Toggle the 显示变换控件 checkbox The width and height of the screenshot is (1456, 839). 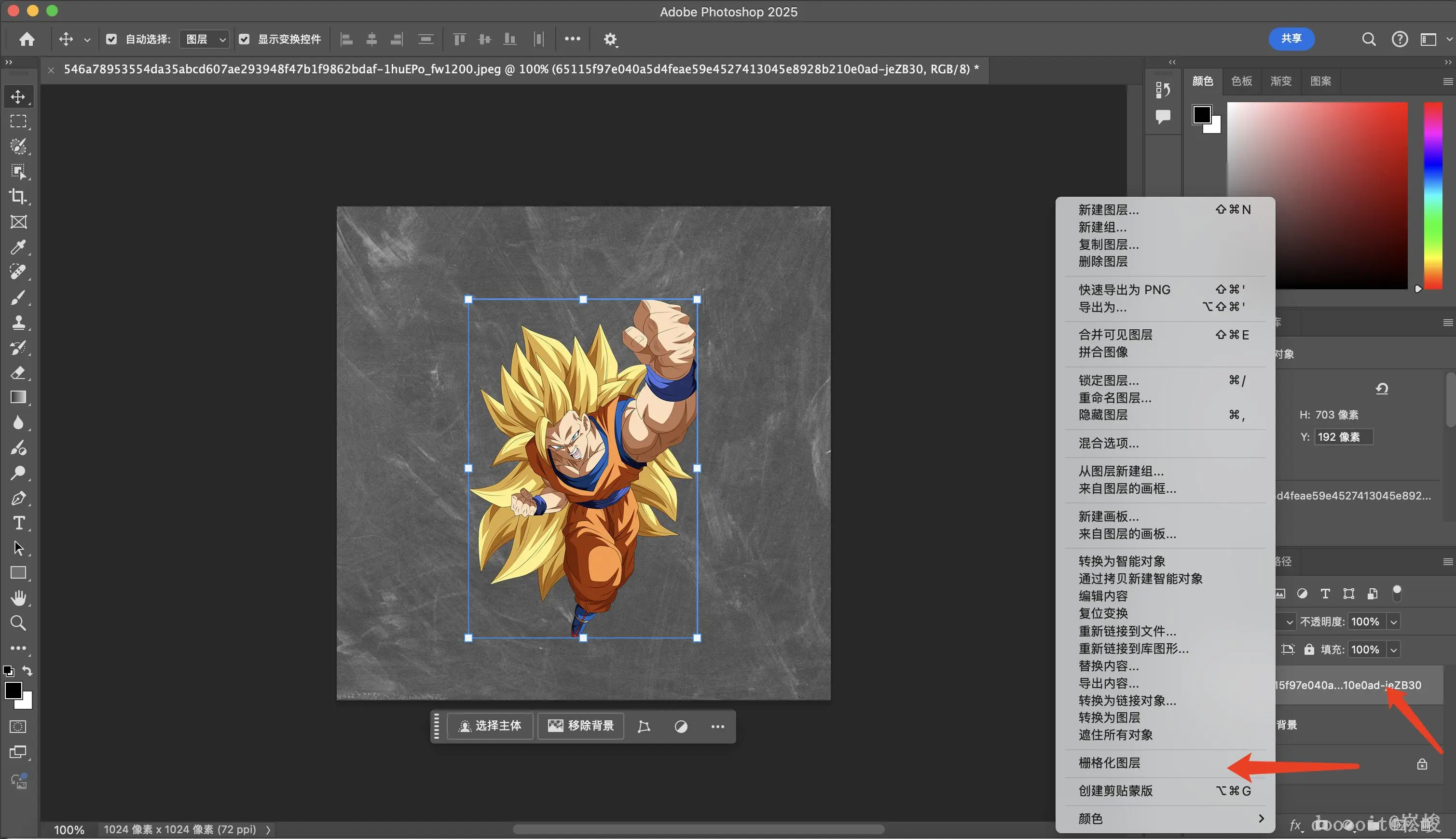245,39
